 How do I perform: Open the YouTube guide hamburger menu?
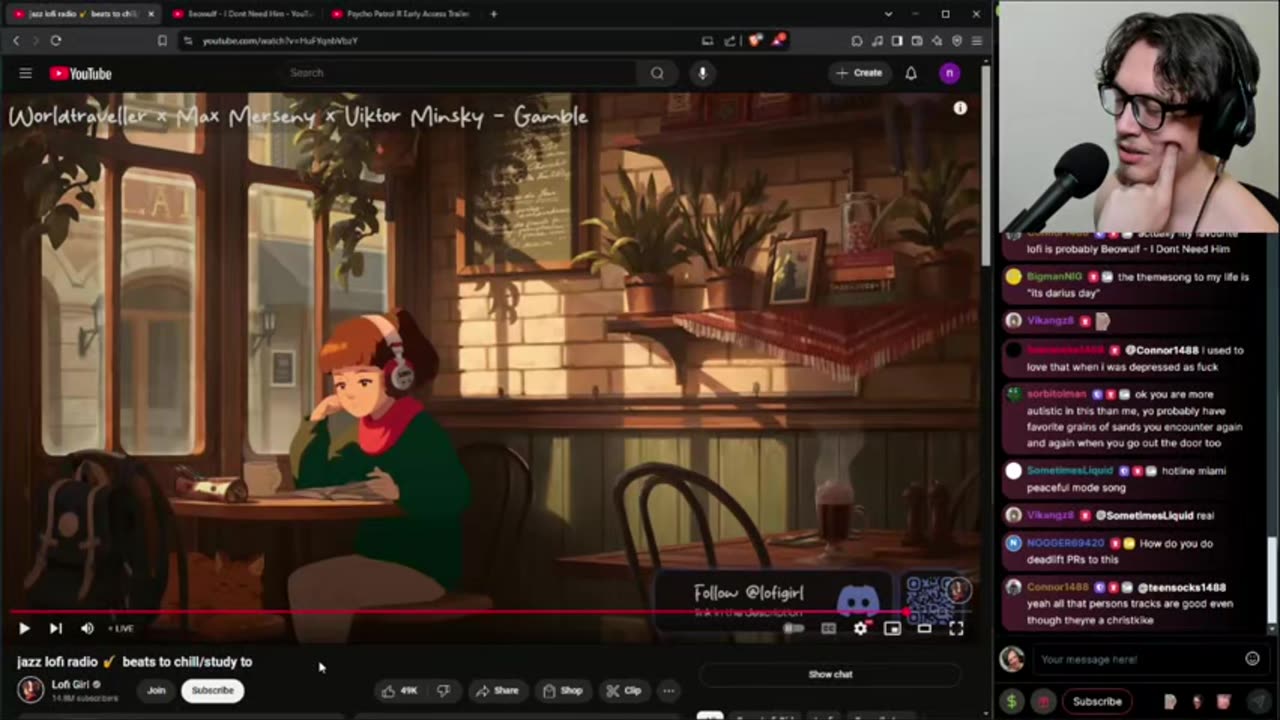click(25, 73)
